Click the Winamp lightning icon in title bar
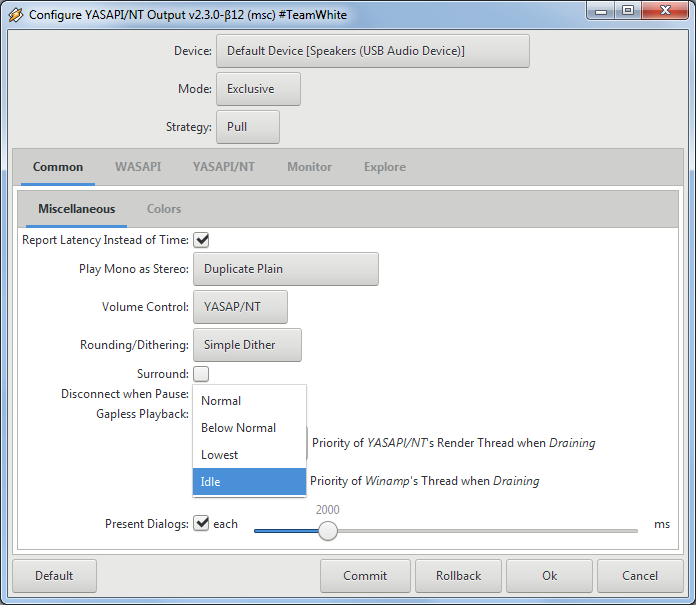Viewport: 696px width, 605px height. pos(15,15)
